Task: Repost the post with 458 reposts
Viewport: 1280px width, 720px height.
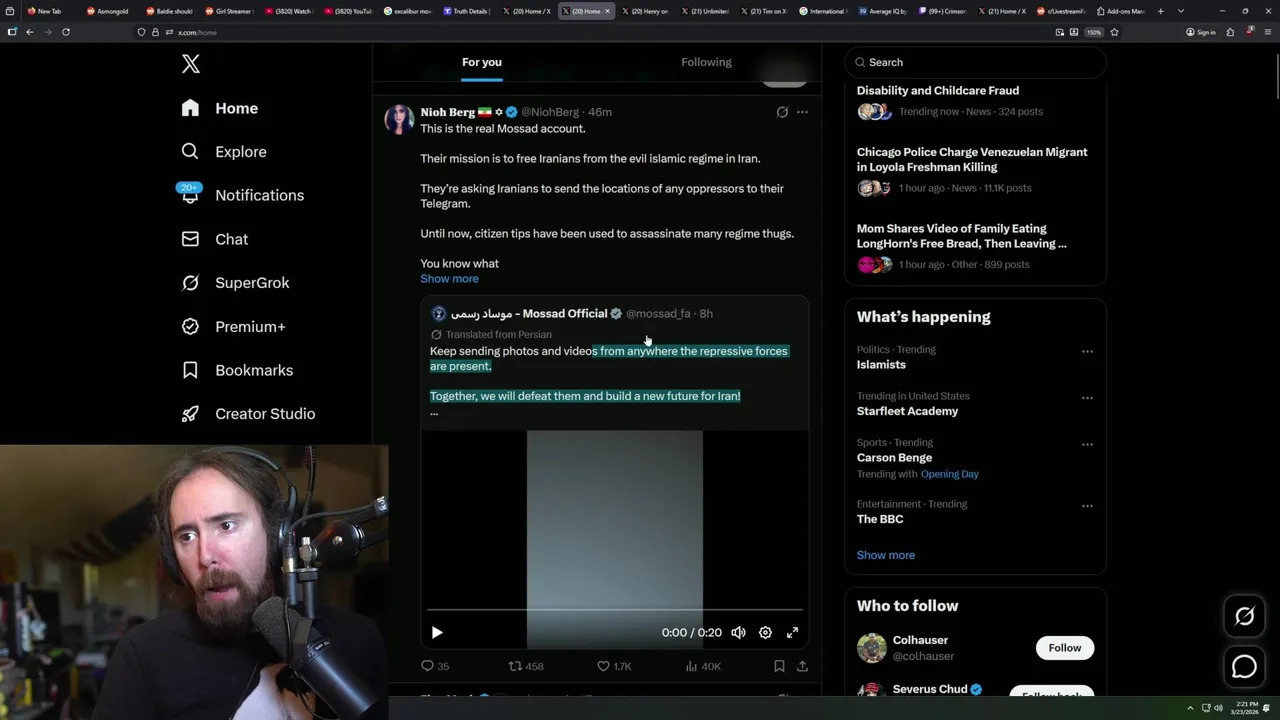Action: coord(526,666)
